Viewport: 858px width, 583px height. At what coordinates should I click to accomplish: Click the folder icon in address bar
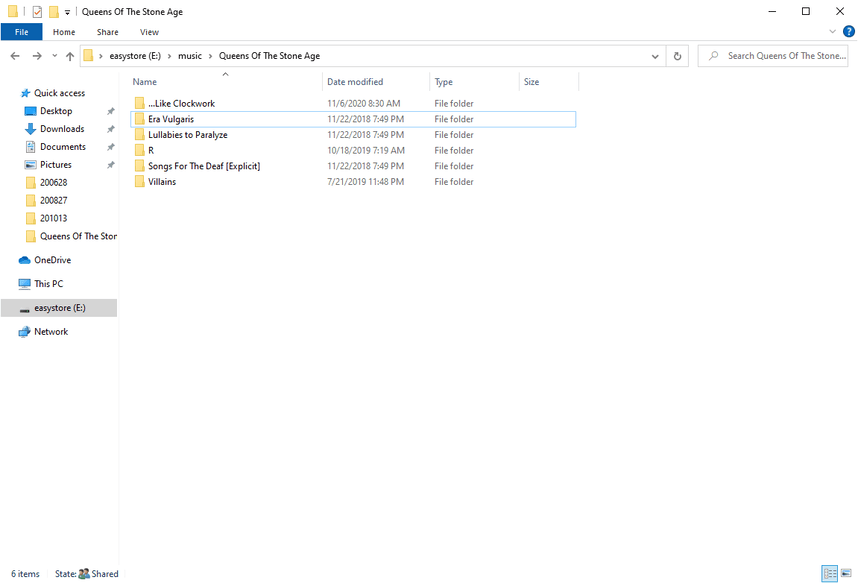click(x=88, y=55)
